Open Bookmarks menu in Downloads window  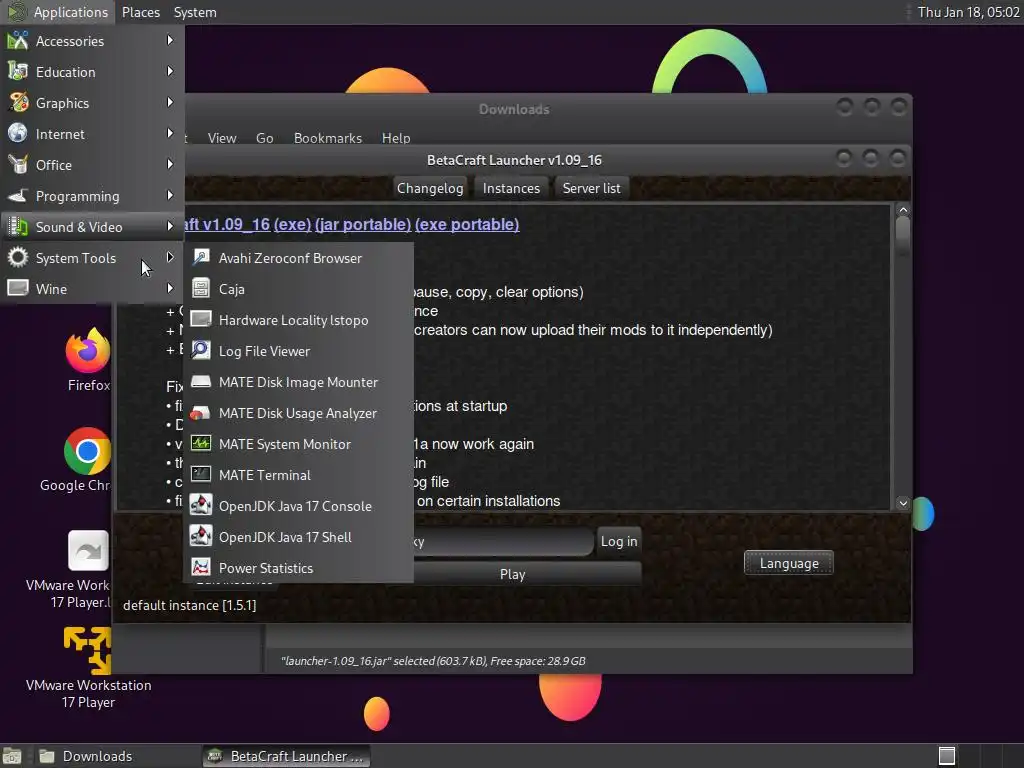pos(328,138)
